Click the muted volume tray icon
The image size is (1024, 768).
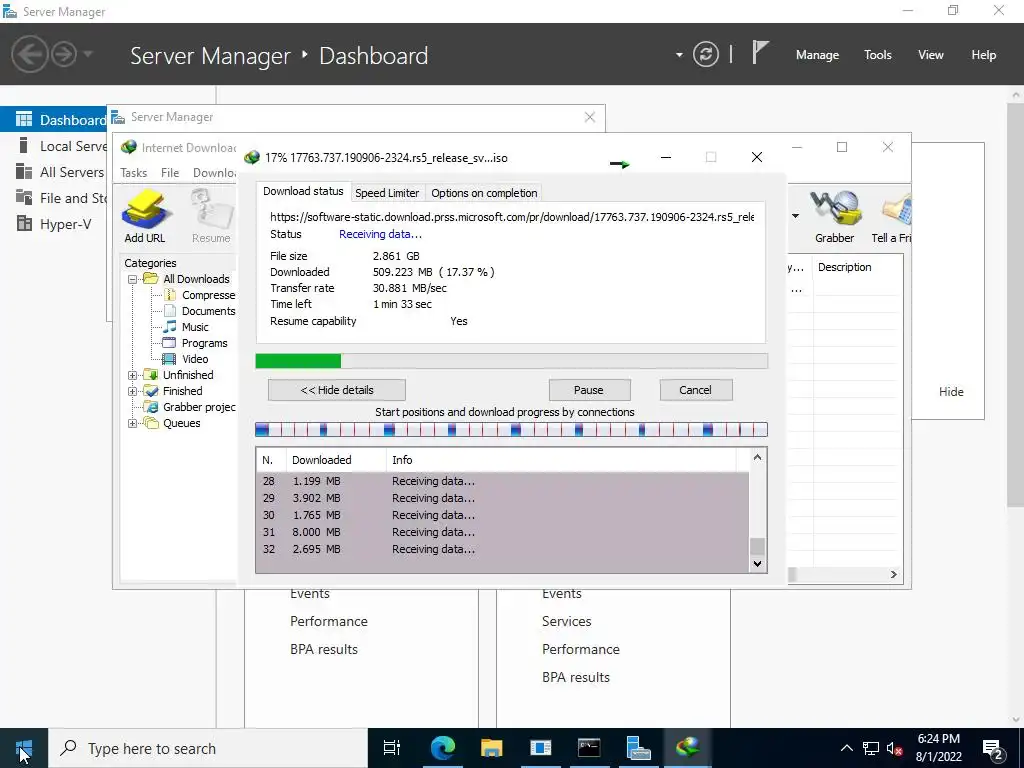[894, 749]
